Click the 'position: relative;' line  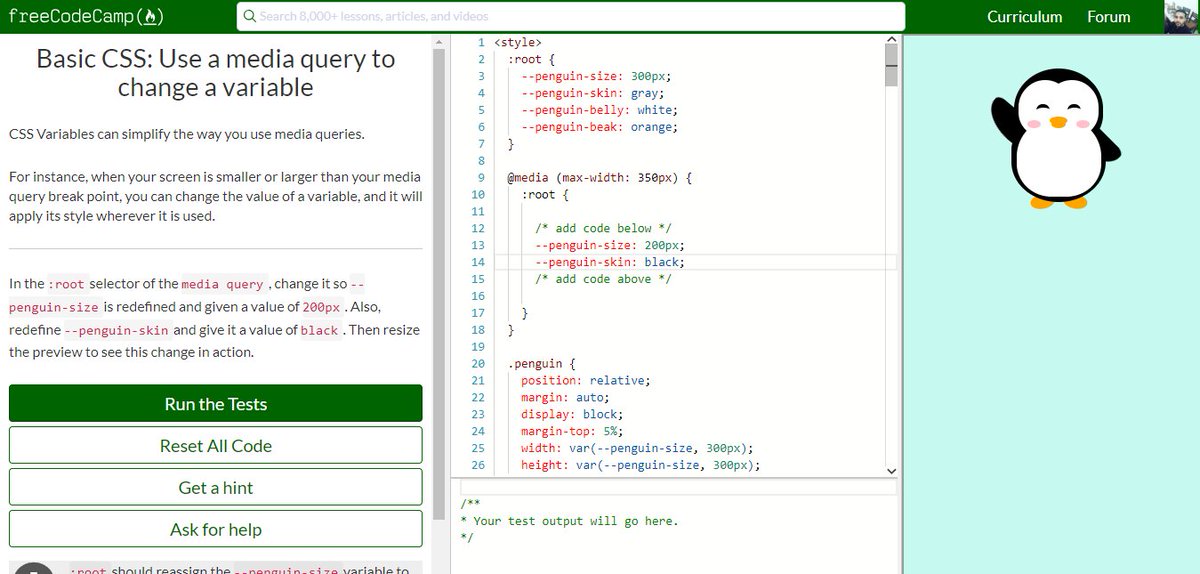tap(585, 380)
